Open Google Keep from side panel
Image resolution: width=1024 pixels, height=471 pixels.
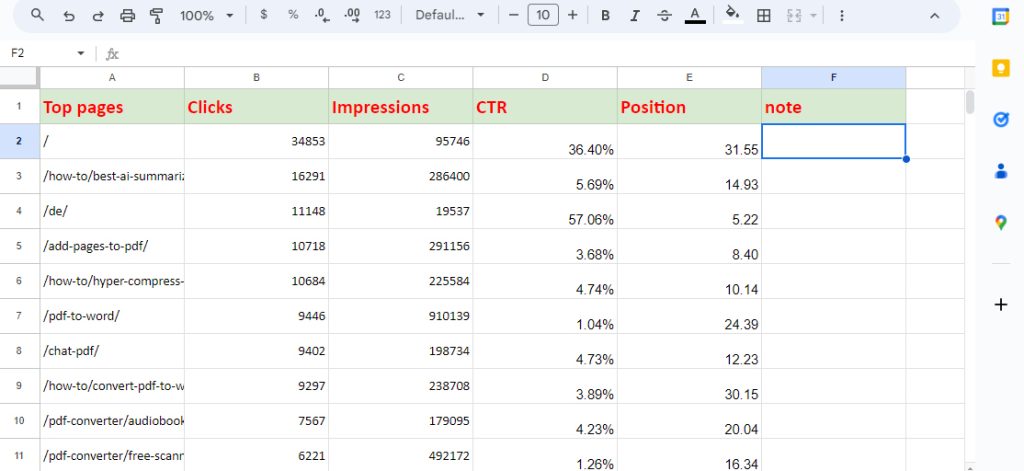tap(1000, 68)
